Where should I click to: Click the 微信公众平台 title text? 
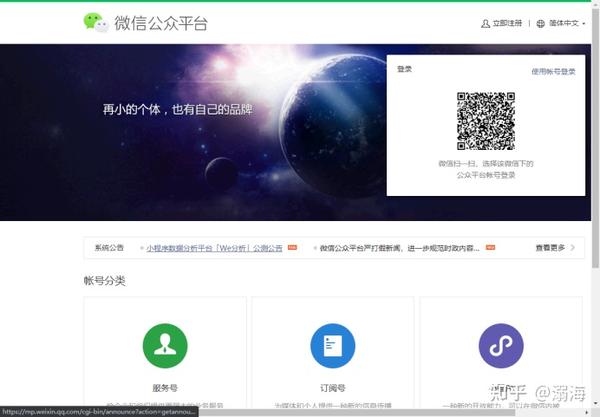pyautogui.click(x=161, y=23)
